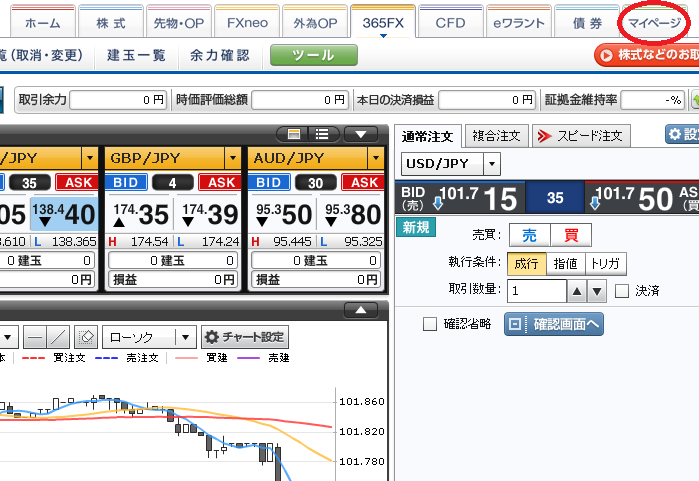Select 売 sell option
This screenshot has width=699, height=481.
click(530, 235)
